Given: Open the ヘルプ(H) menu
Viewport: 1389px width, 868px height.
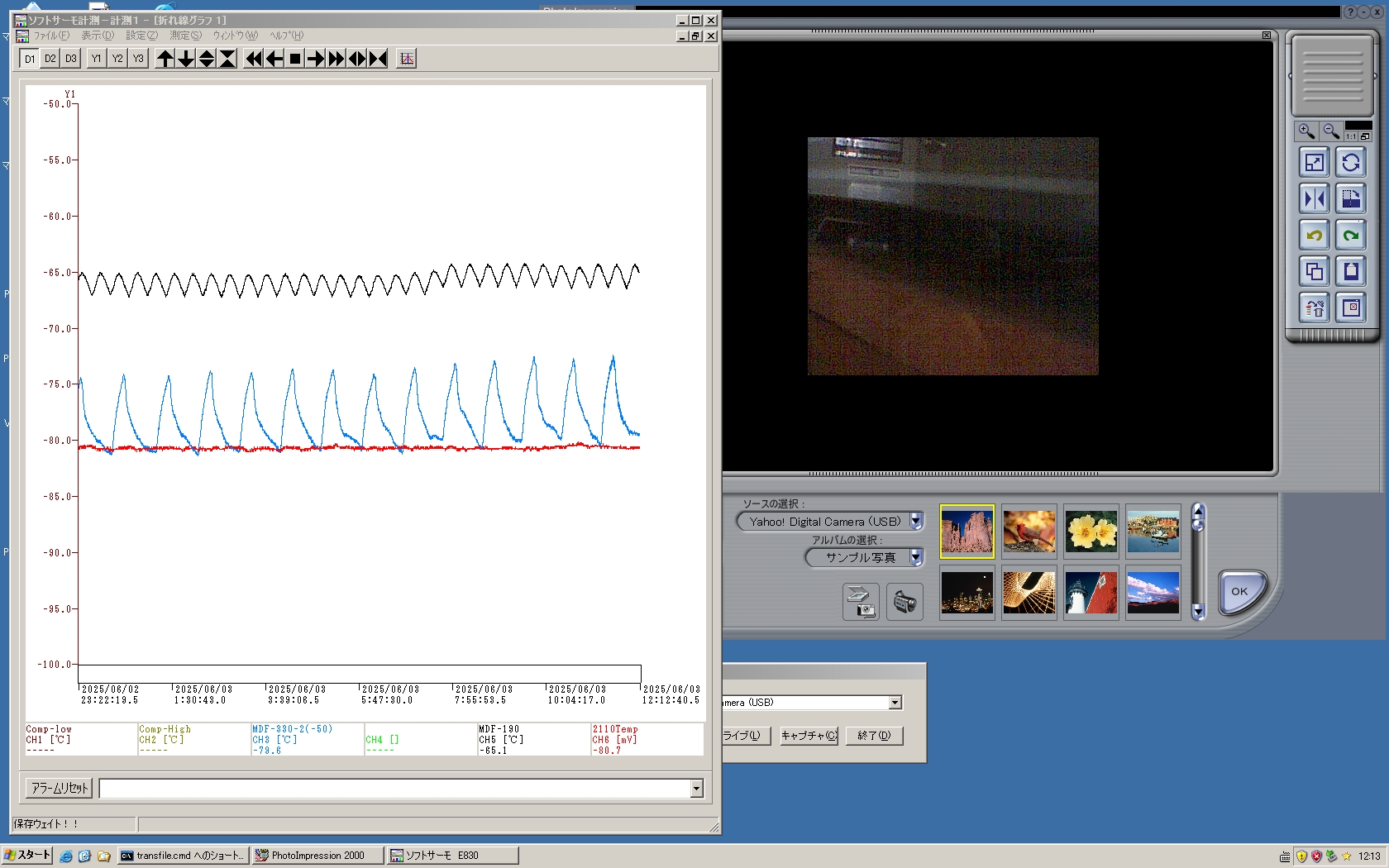Looking at the screenshot, I should (x=287, y=36).
